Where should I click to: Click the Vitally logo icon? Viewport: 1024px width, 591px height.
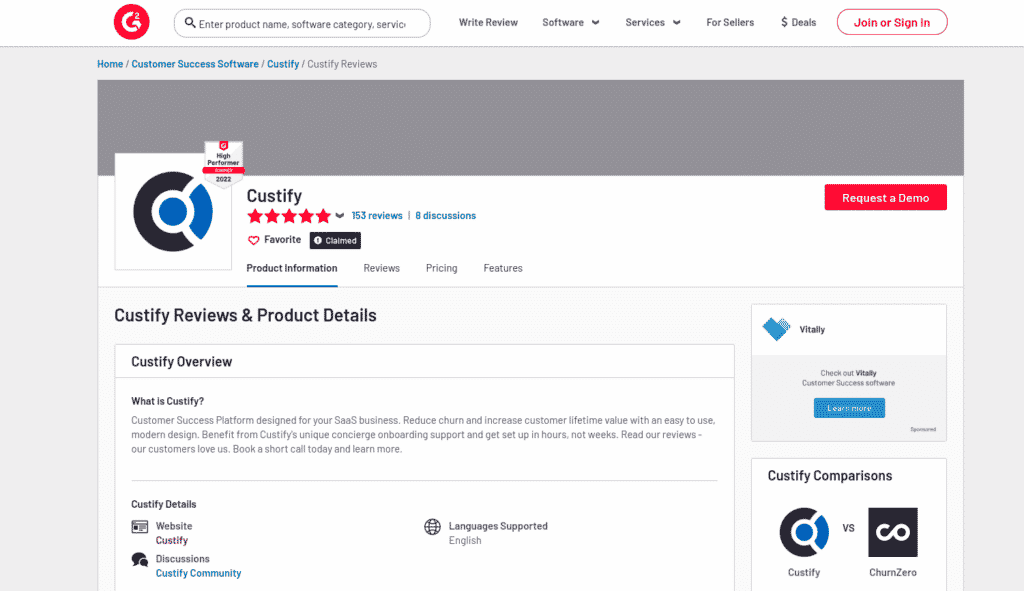click(x=776, y=328)
